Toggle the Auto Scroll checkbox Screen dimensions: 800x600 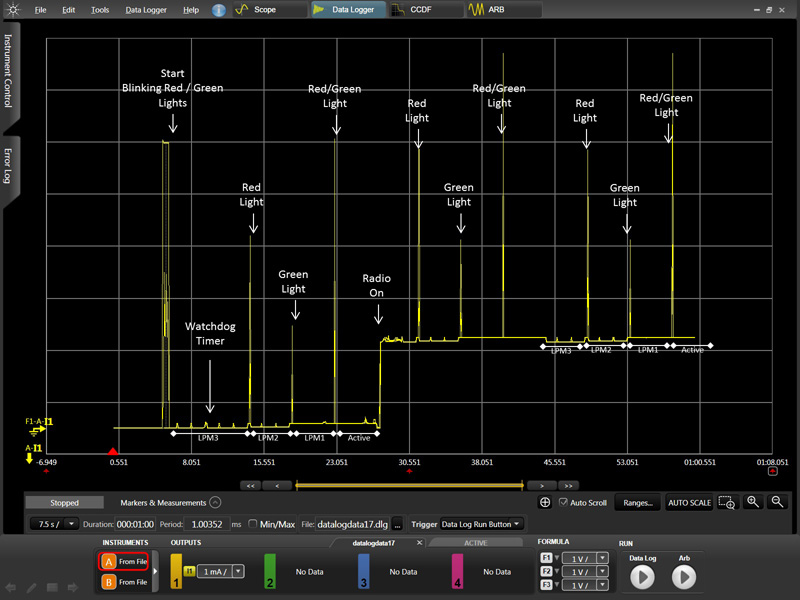(564, 502)
